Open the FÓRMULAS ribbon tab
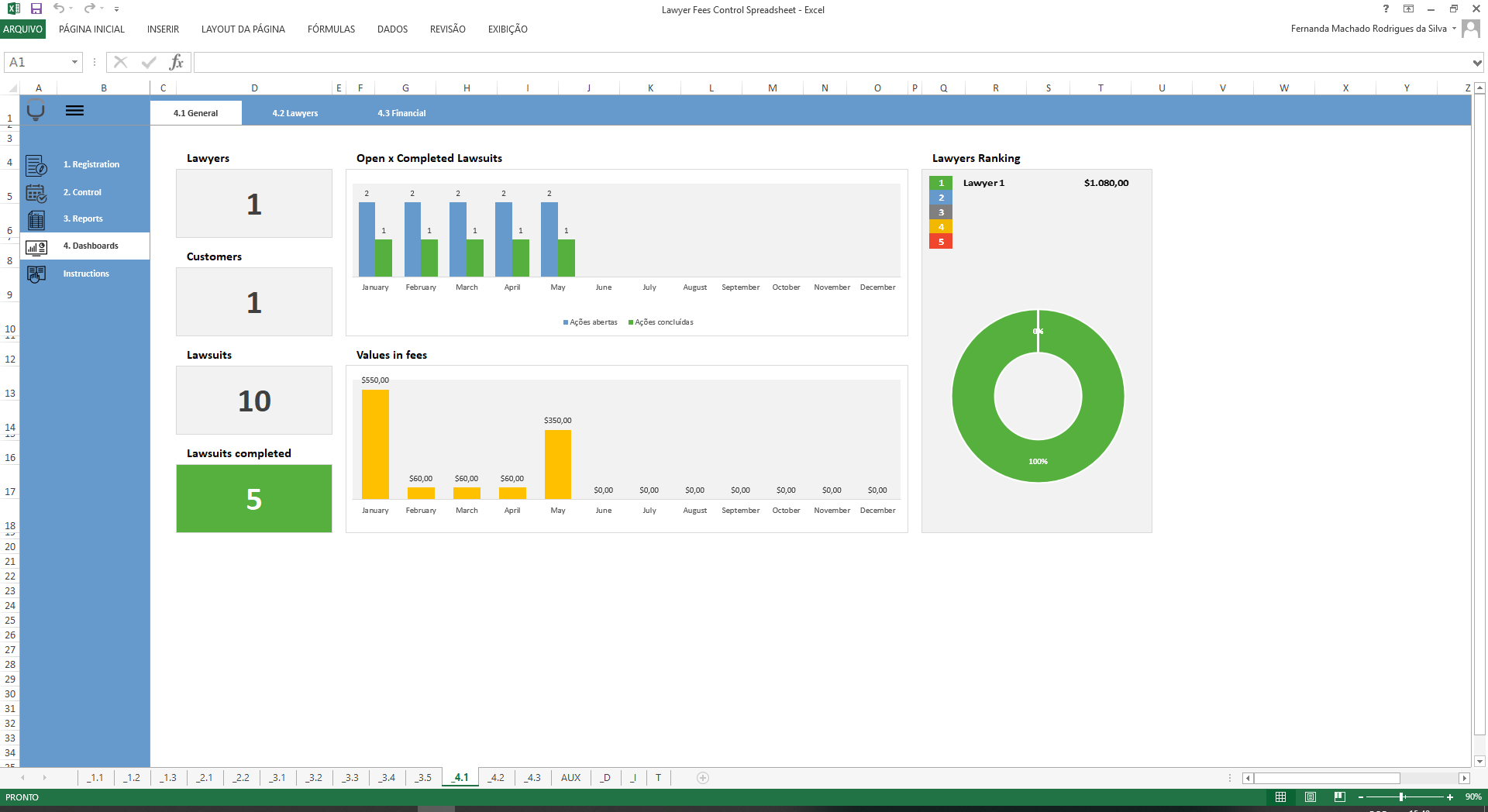The image size is (1488, 812). [331, 29]
